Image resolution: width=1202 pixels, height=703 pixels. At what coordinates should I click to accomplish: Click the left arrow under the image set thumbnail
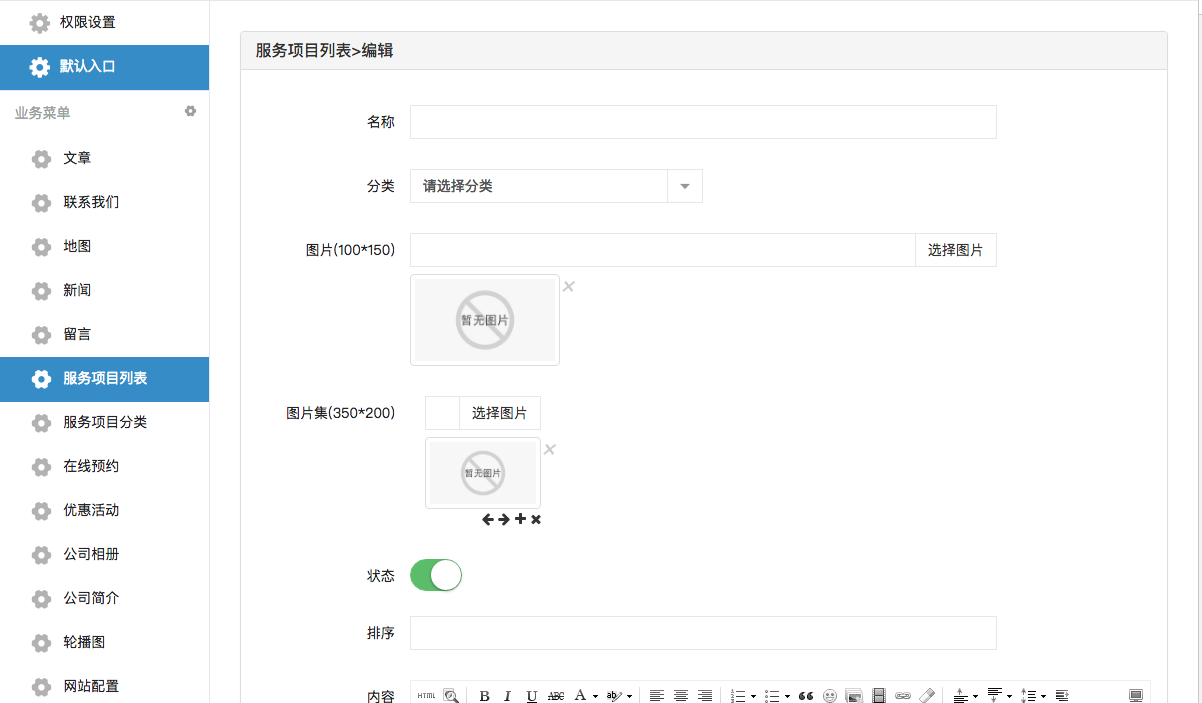click(488, 519)
